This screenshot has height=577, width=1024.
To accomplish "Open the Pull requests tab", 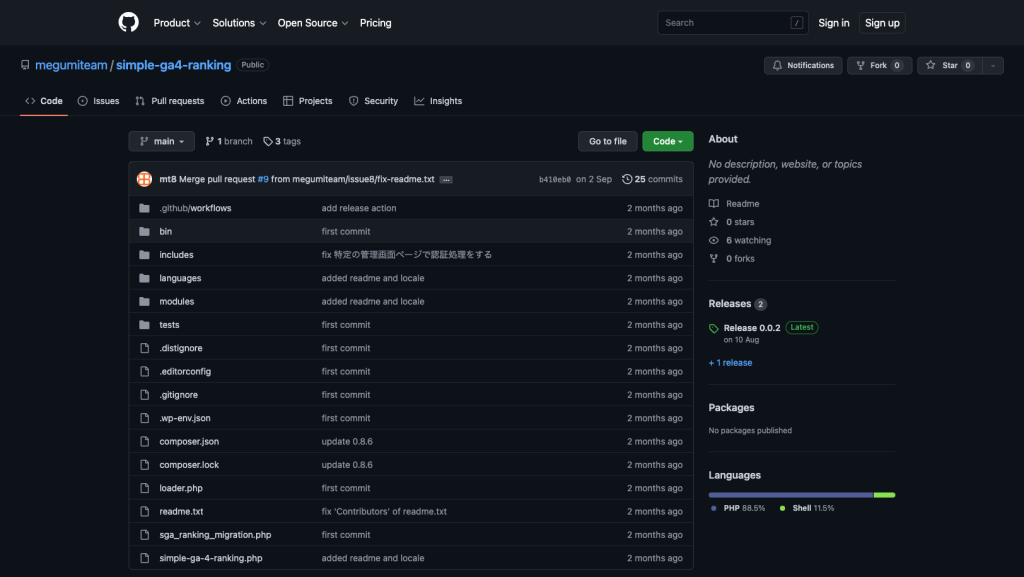I will 170,101.
